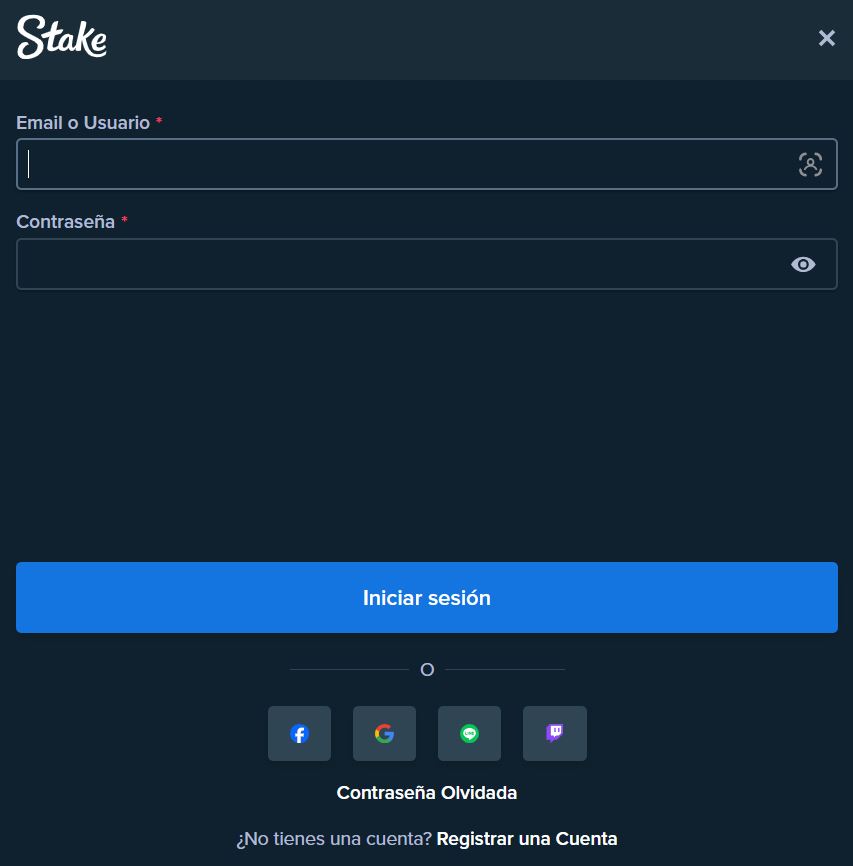Click the Email o Usuario label text

tap(83, 123)
